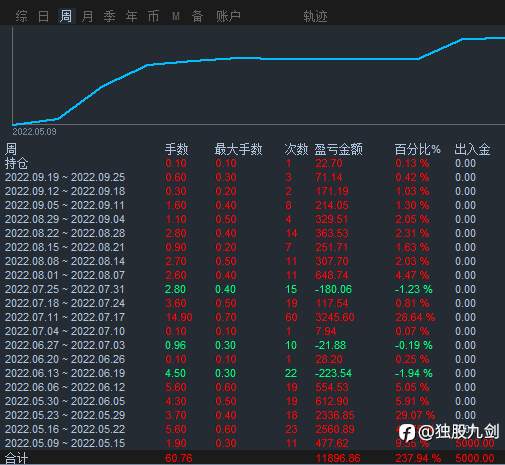Viewport: 505px width, 465px height.
Task: Click loss amount -223.54
Action: coord(333,373)
